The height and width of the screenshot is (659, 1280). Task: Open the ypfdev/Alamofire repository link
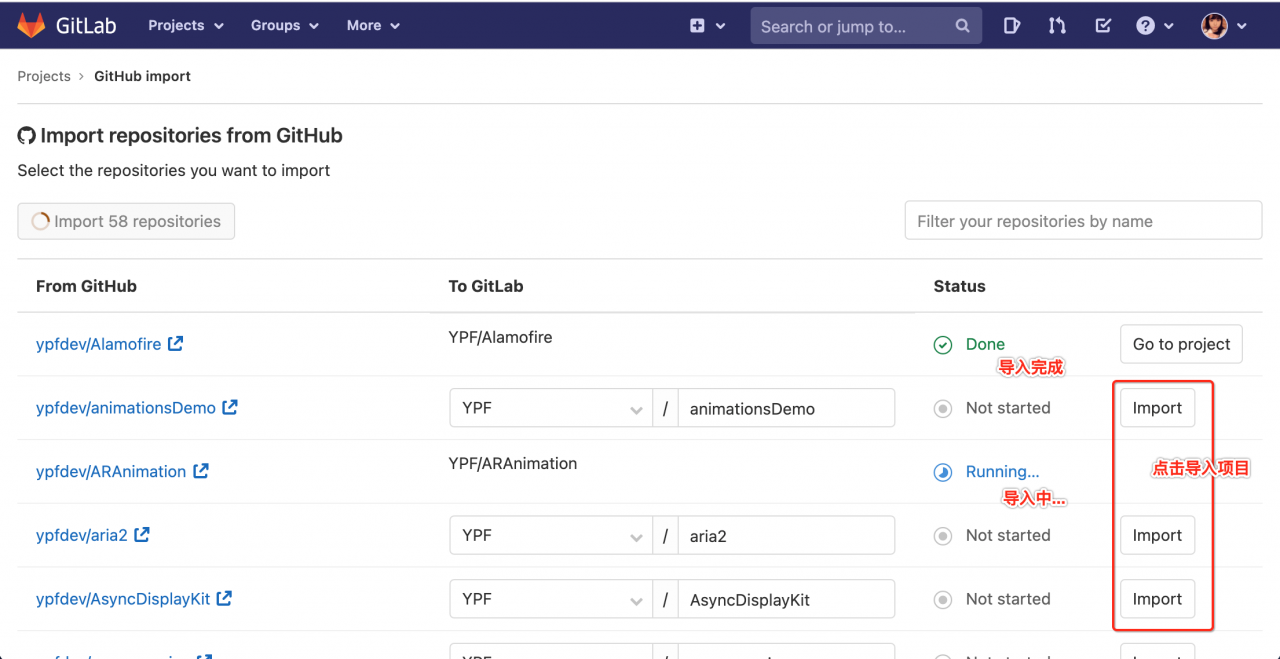(99, 343)
